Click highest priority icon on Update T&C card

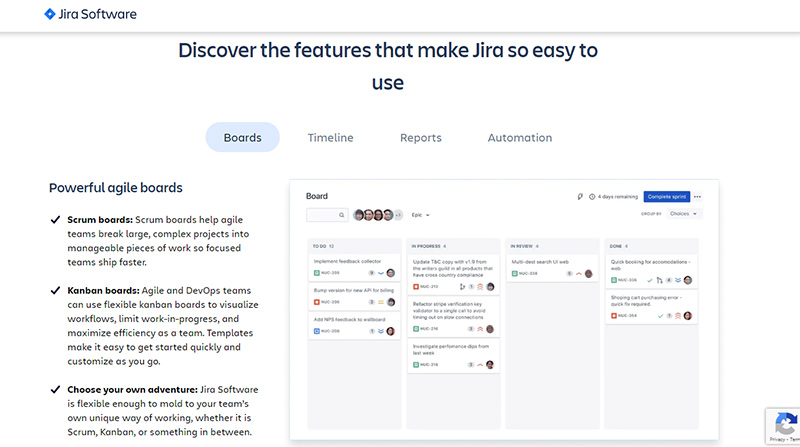tap(480, 287)
